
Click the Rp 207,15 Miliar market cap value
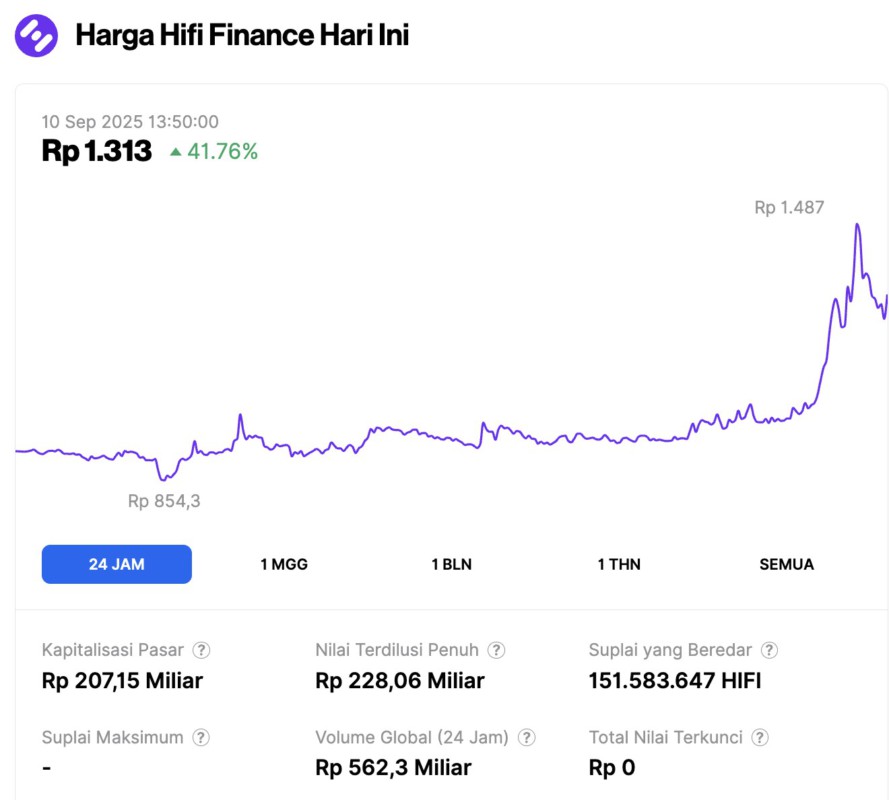122,681
